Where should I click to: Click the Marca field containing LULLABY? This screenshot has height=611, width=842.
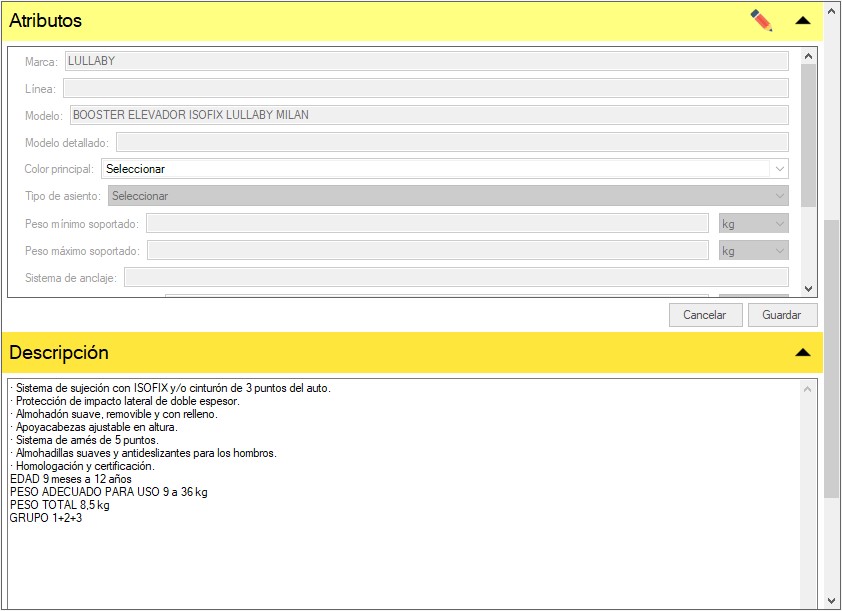pos(427,61)
